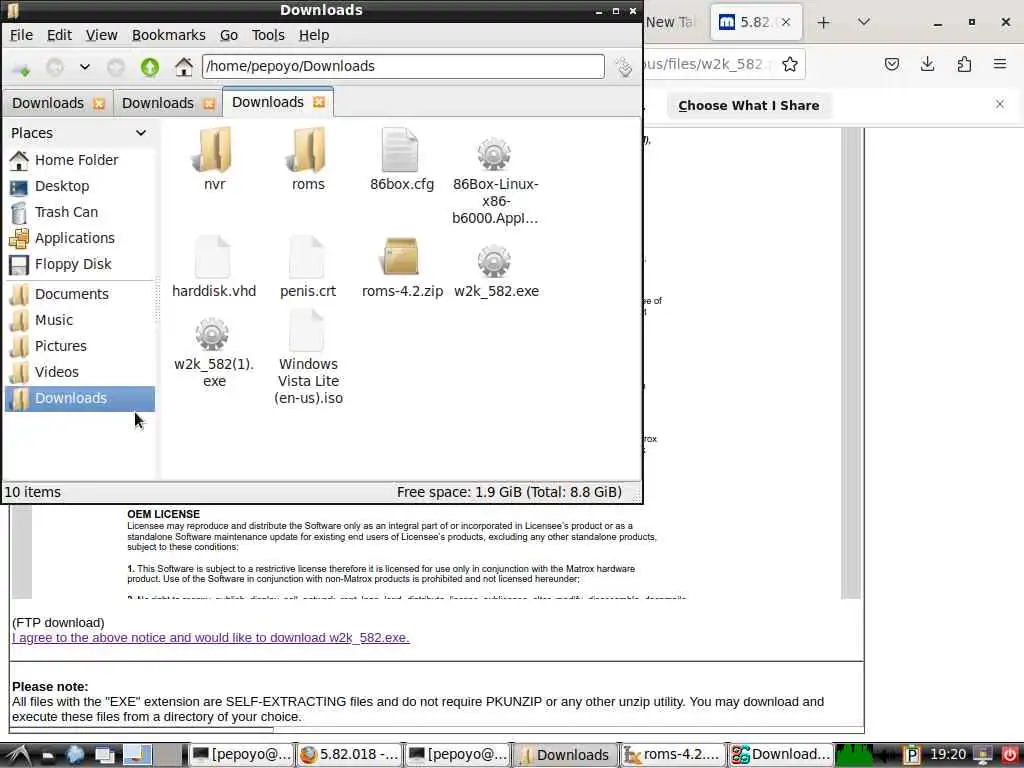
Task: Select the .crt certificate file icon
Action: 307,257
